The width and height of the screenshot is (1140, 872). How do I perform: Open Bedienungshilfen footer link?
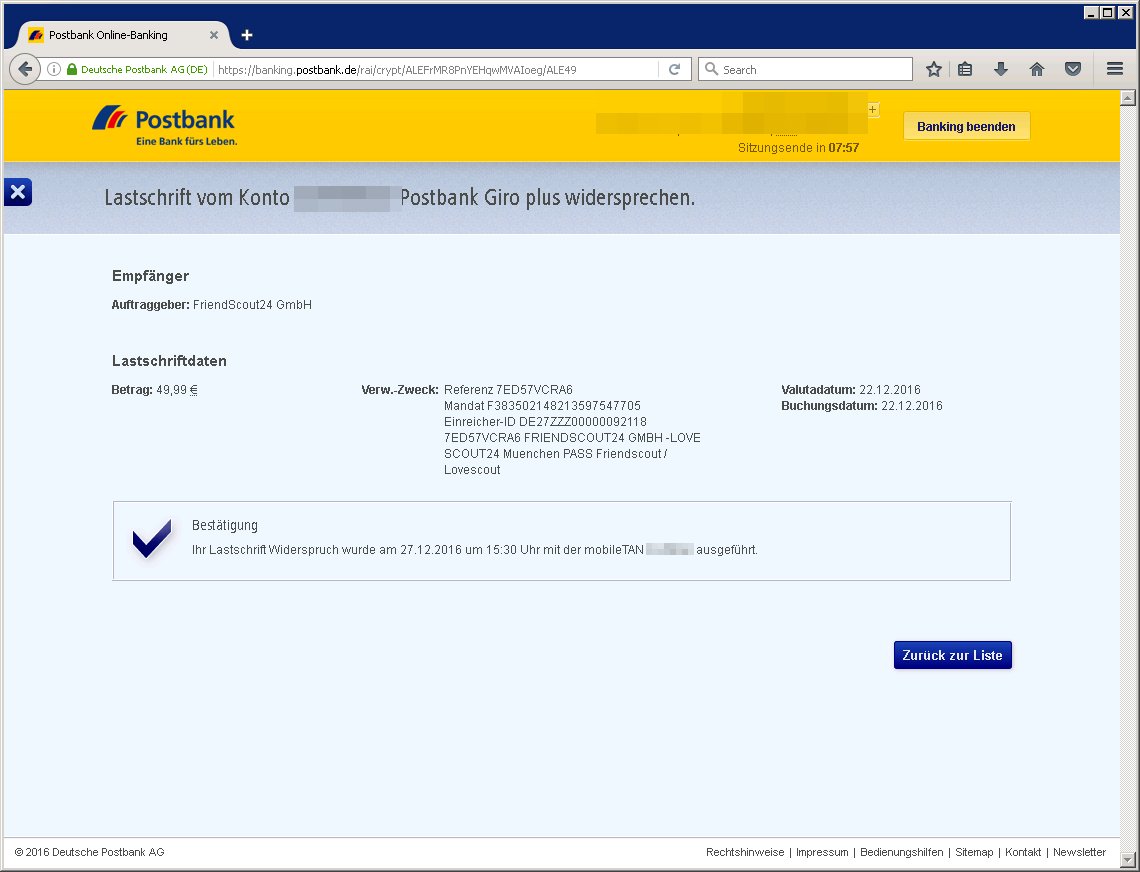[x=902, y=852]
